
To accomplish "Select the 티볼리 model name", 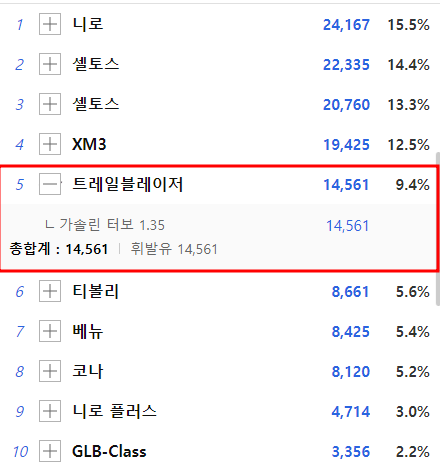I will click(x=96, y=291).
